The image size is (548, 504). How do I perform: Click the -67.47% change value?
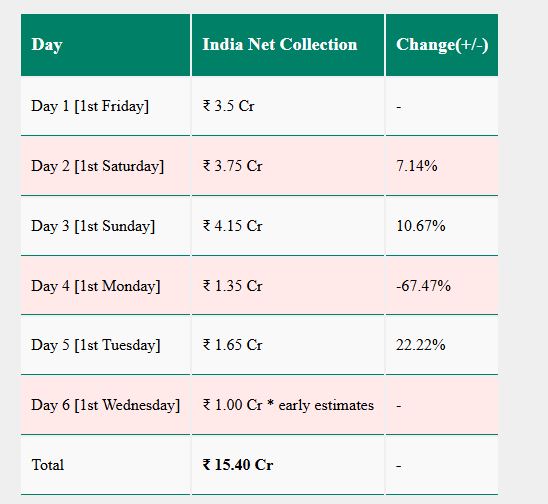point(423,286)
